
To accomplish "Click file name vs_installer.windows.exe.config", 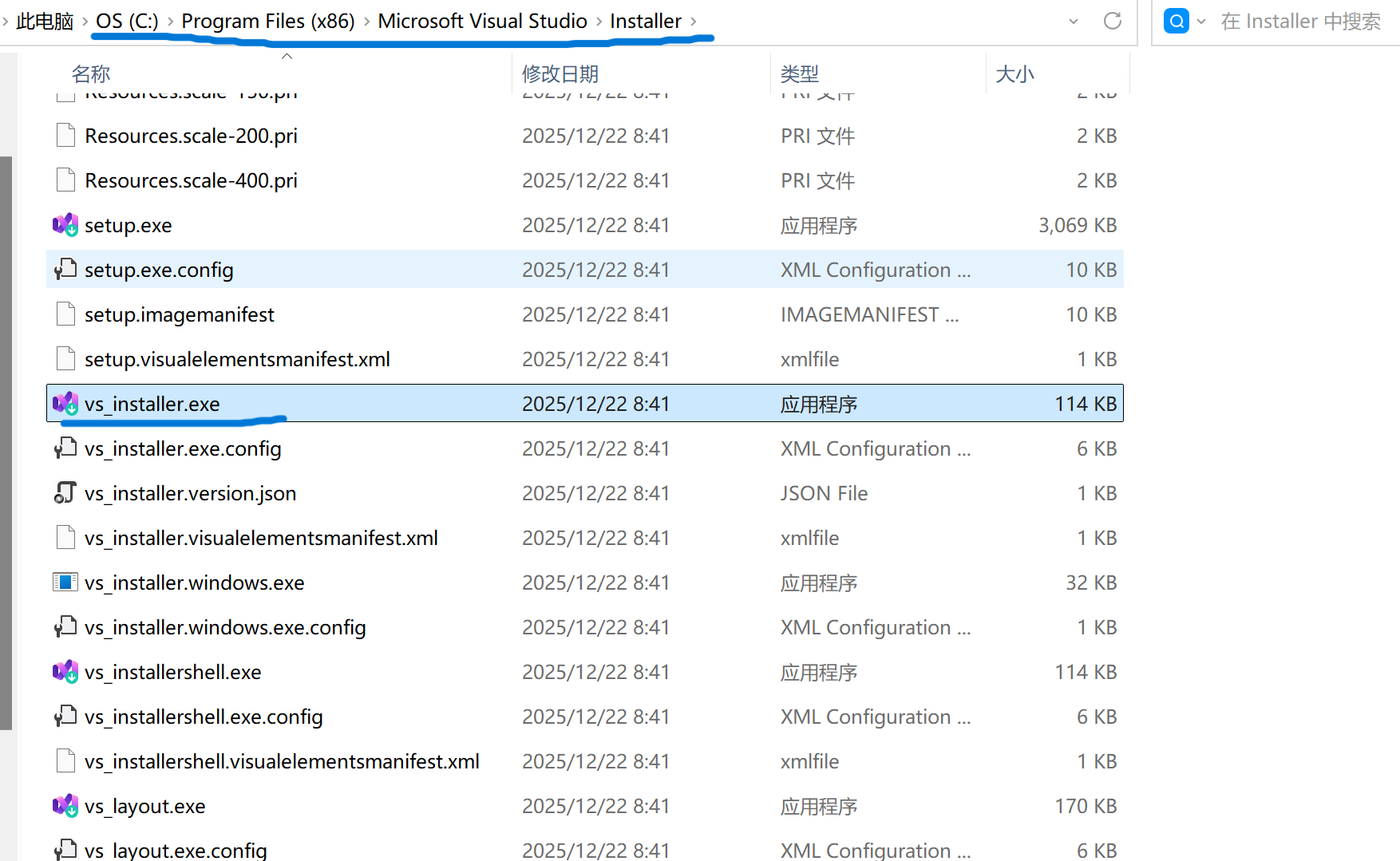I will [x=225, y=628].
